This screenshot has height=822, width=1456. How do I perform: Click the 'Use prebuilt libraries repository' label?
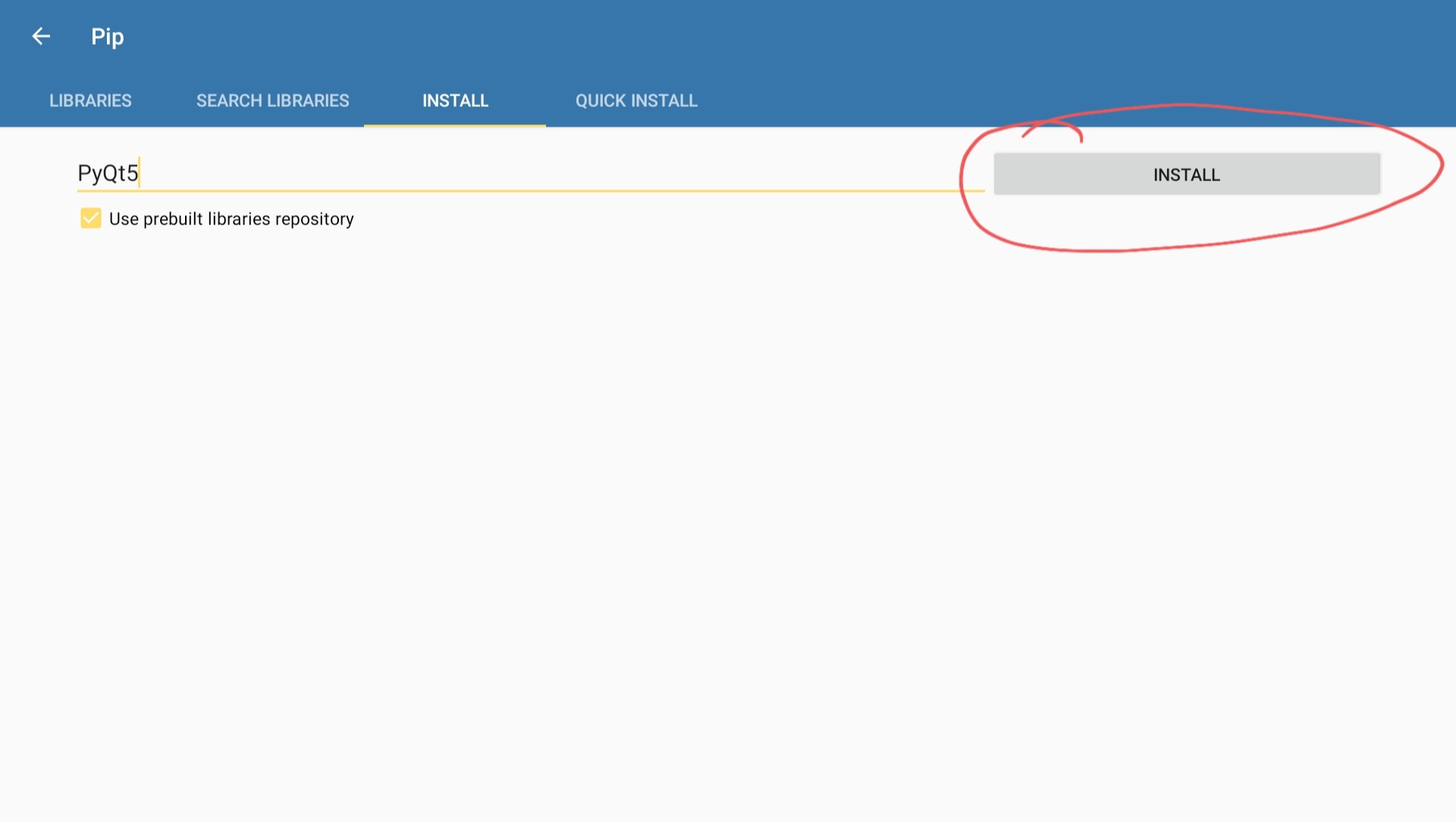[x=231, y=219]
